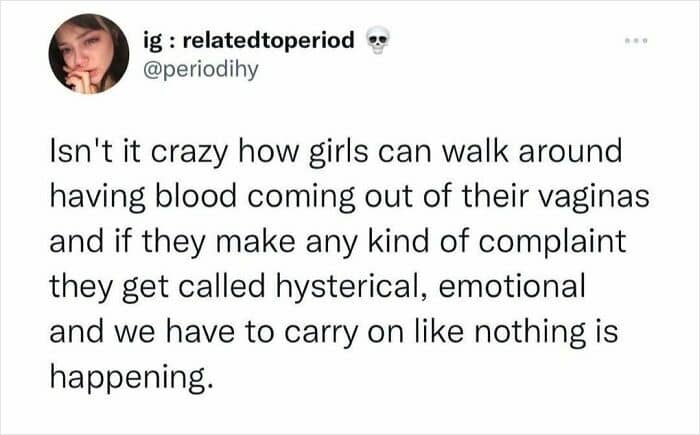Open the @periodihy handle link
The image size is (700, 435).
click(200, 70)
